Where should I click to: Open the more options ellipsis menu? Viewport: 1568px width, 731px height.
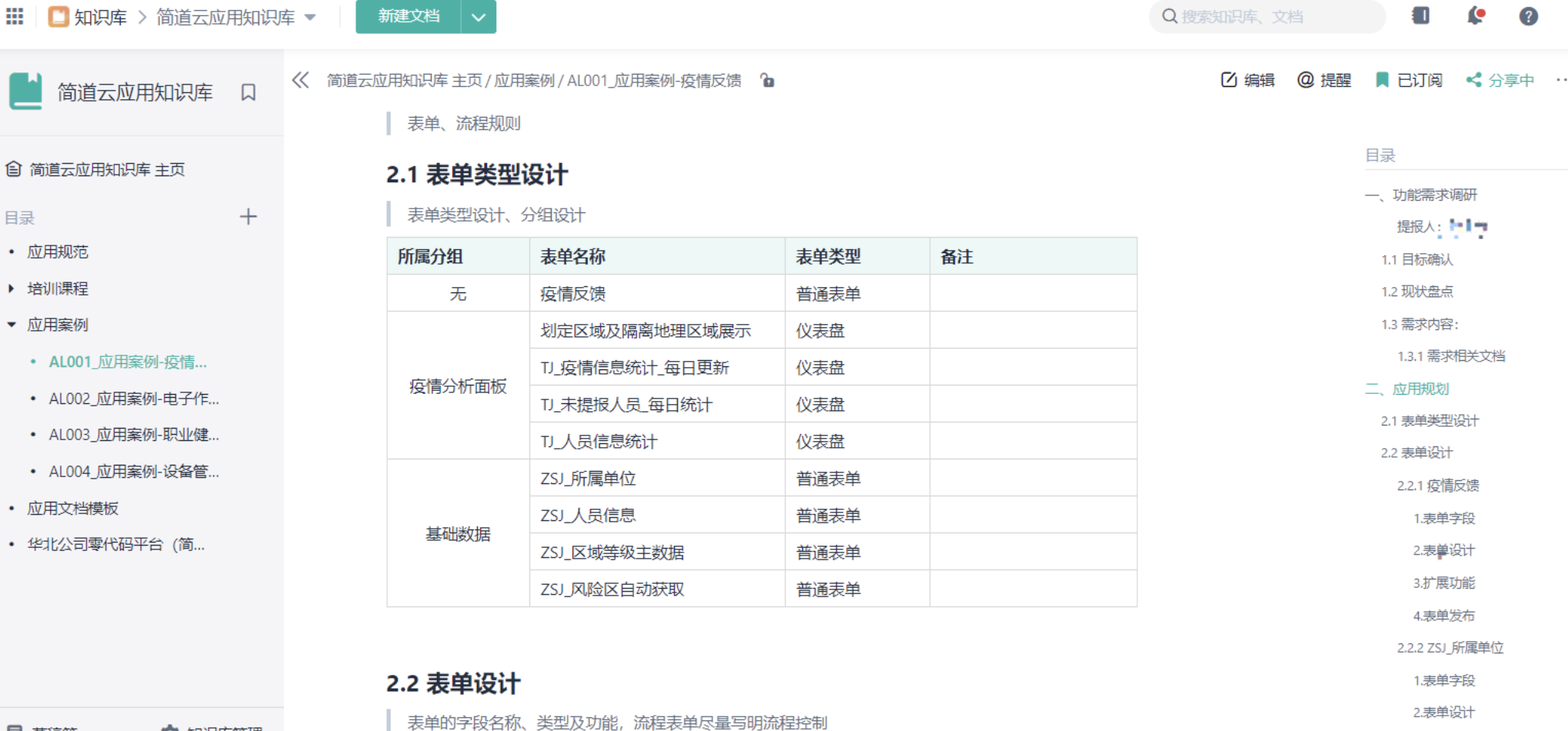click(x=1560, y=80)
